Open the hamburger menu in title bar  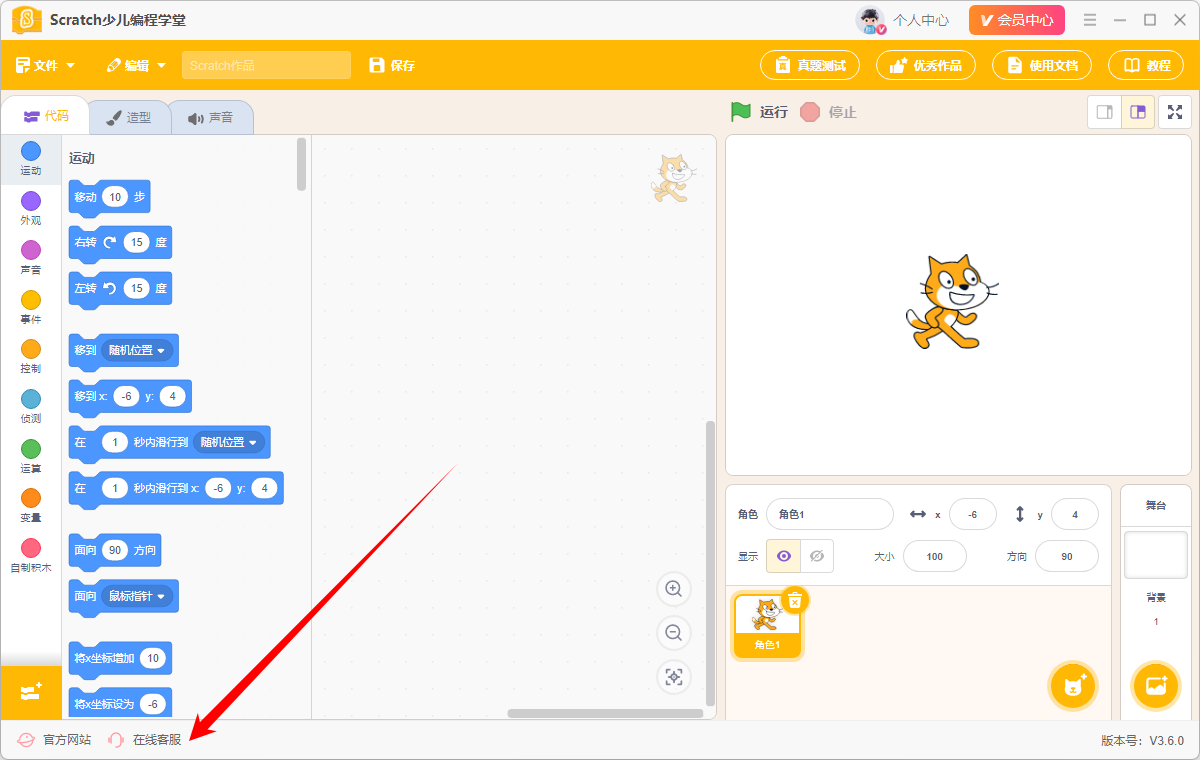(x=1090, y=20)
